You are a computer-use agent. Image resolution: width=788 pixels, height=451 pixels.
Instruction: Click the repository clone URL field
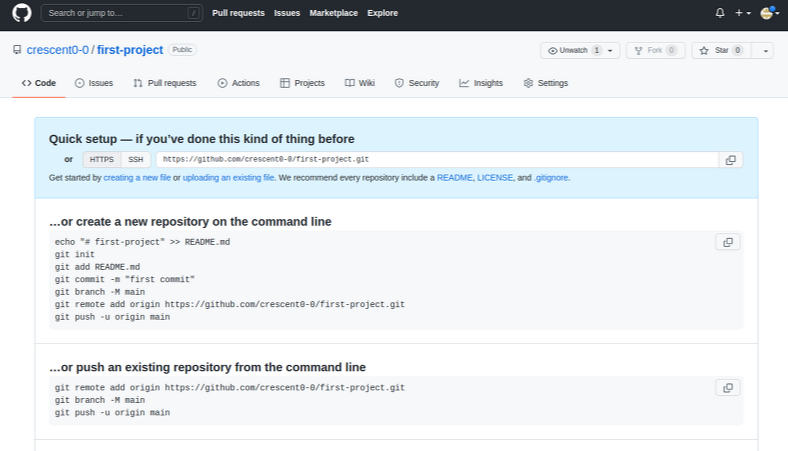pos(437,159)
